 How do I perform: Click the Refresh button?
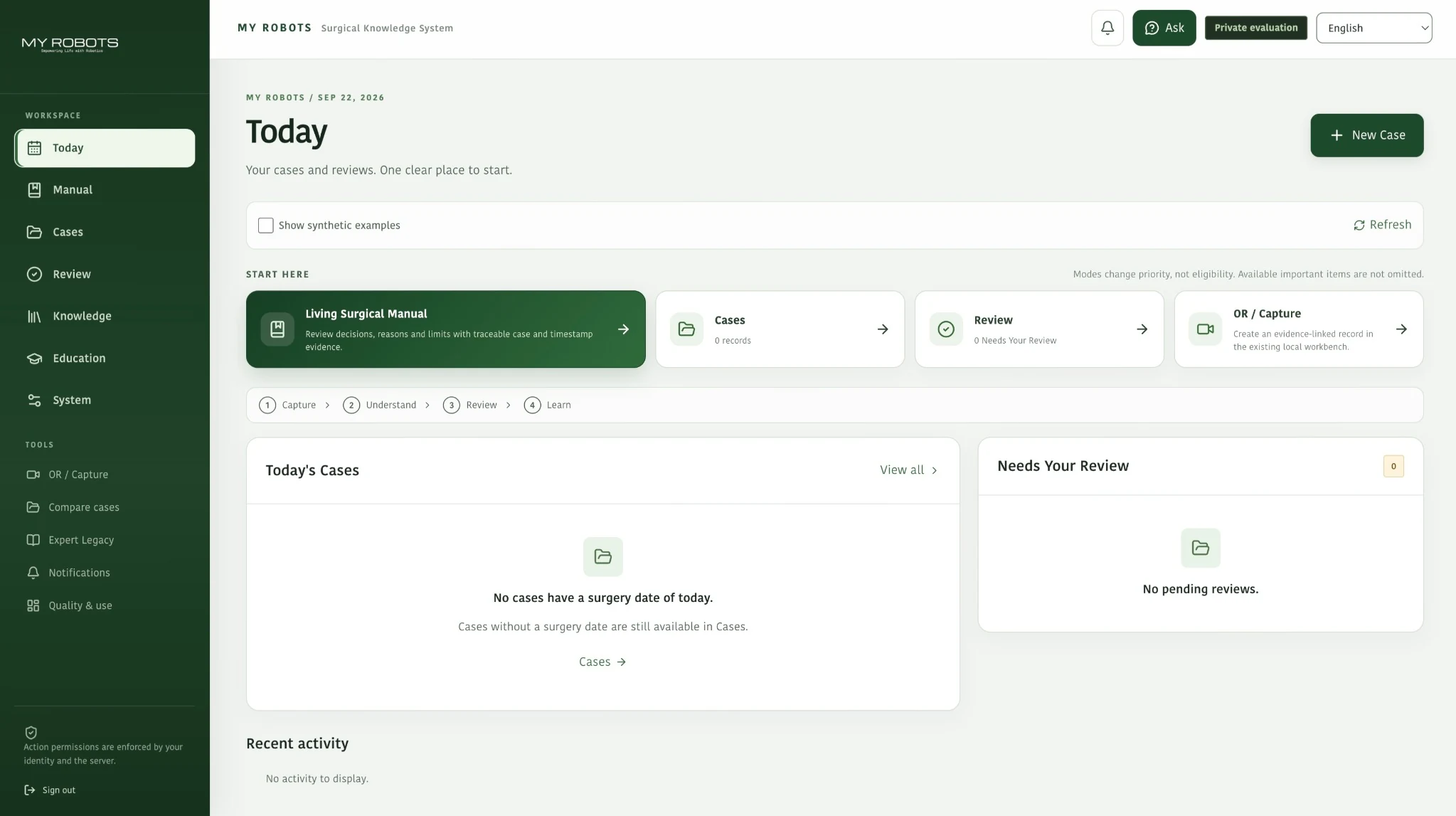click(x=1382, y=225)
